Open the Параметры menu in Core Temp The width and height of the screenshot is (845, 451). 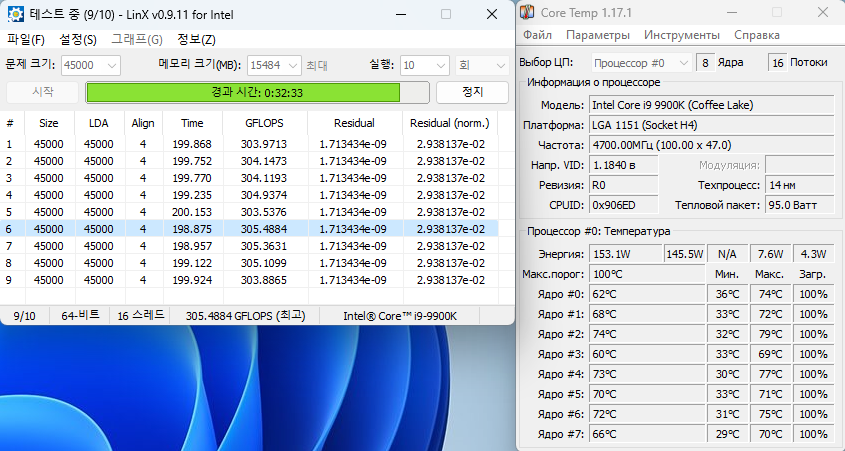(x=599, y=35)
